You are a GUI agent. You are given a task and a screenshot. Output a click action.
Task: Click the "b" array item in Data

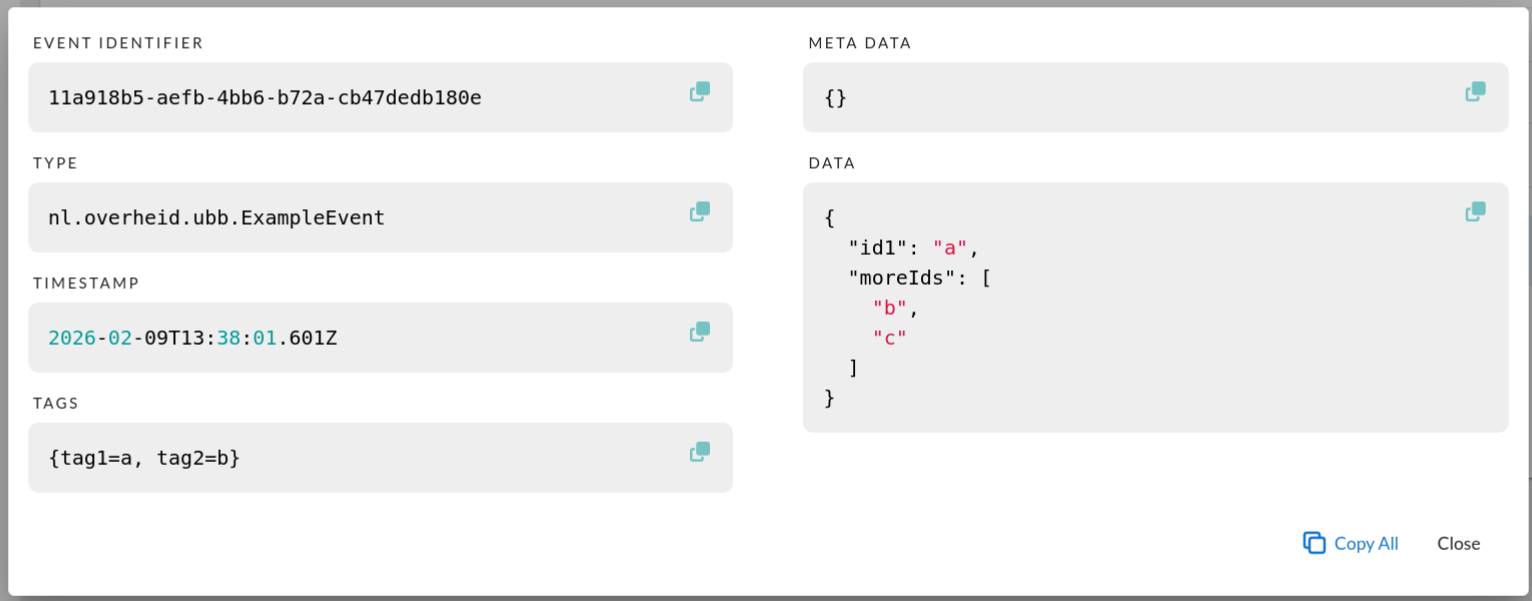(x=889, y=308)
